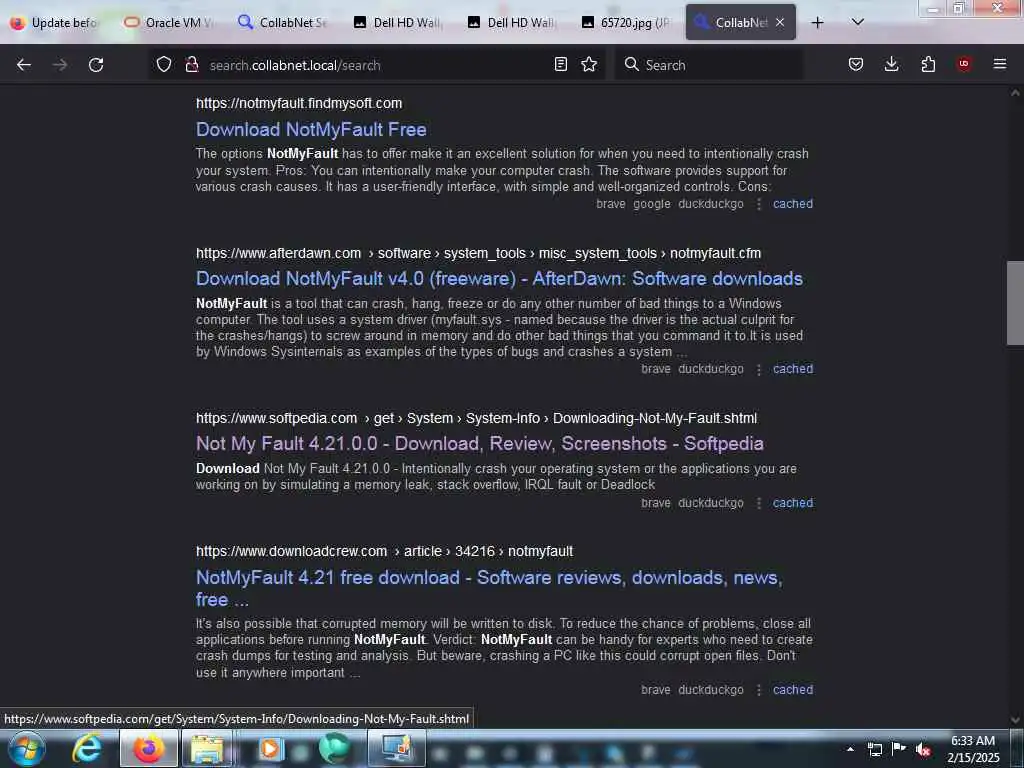Click the scrollbar up arrow

[1015, 93]
